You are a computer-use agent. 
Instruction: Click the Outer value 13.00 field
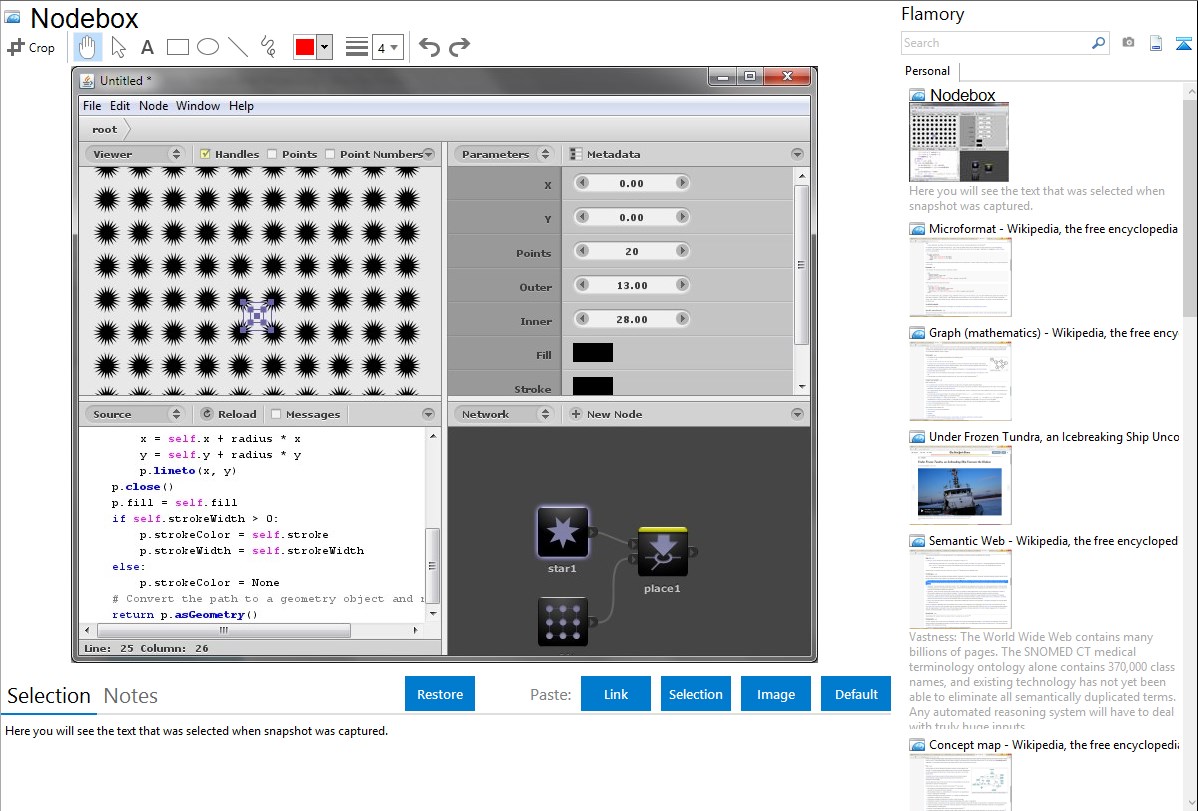(632, 285)
